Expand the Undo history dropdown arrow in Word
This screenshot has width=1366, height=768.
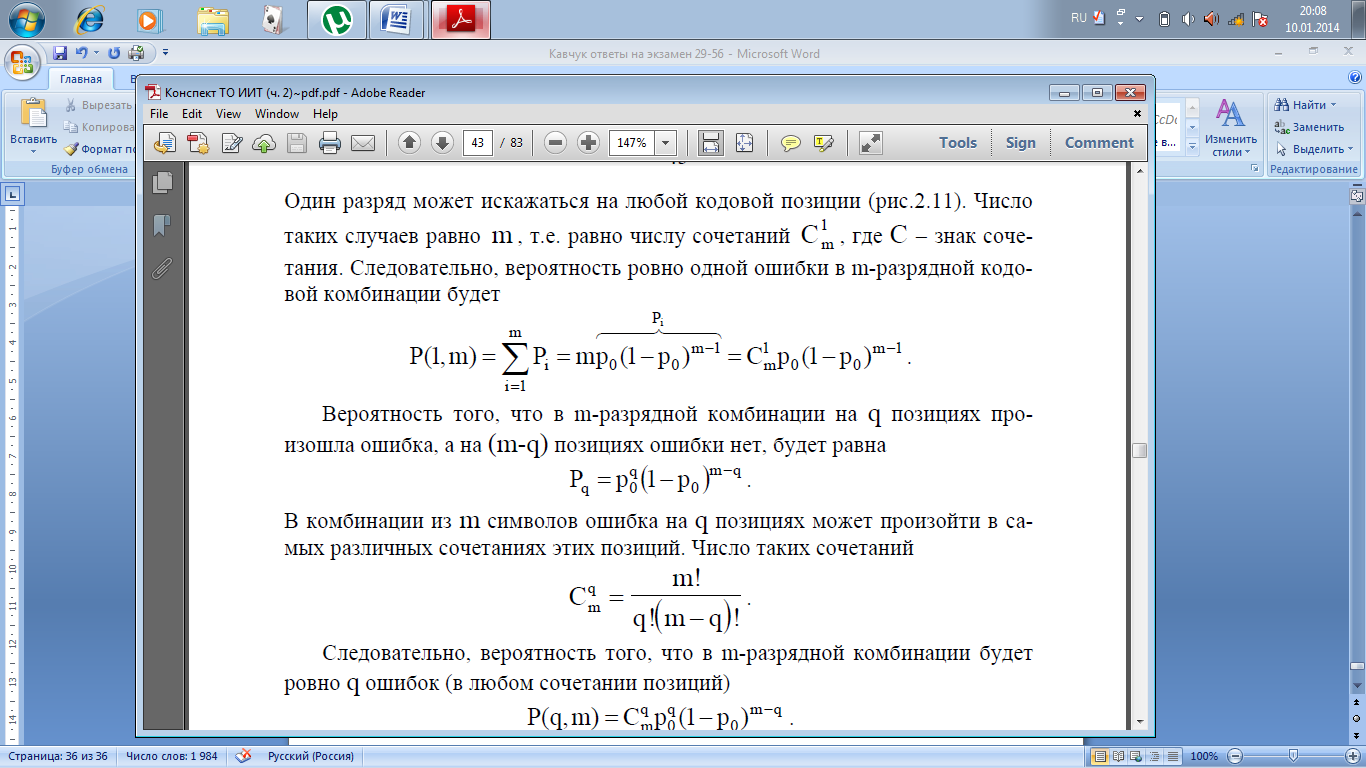click(96, 53)
